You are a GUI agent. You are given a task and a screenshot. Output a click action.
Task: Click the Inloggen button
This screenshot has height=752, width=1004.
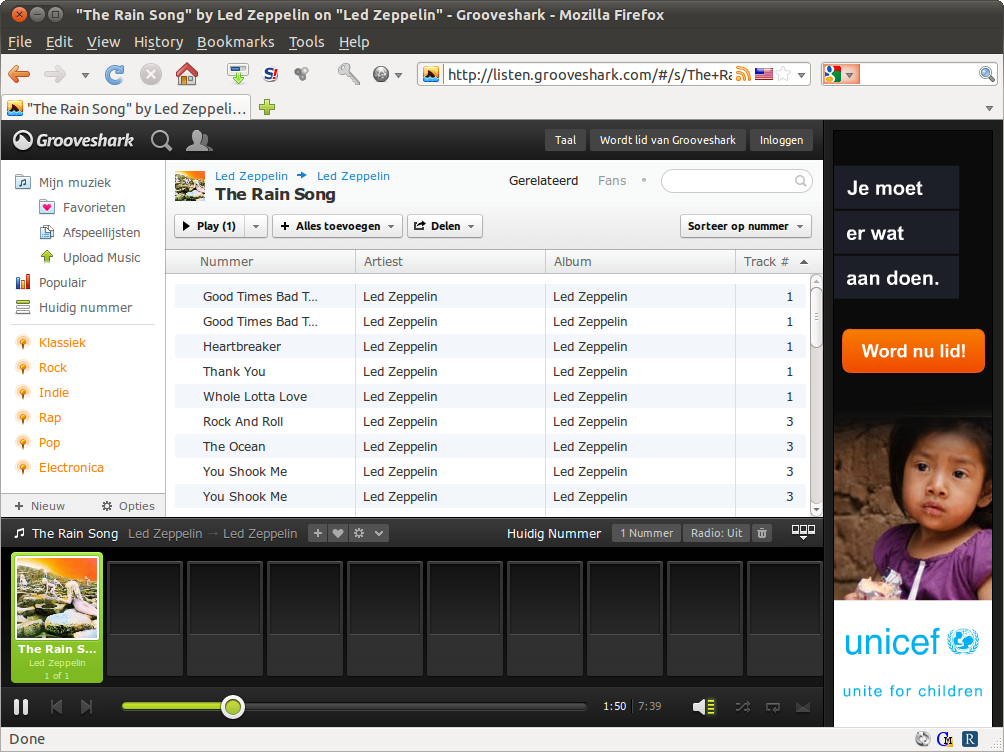[x=781, y=140]
